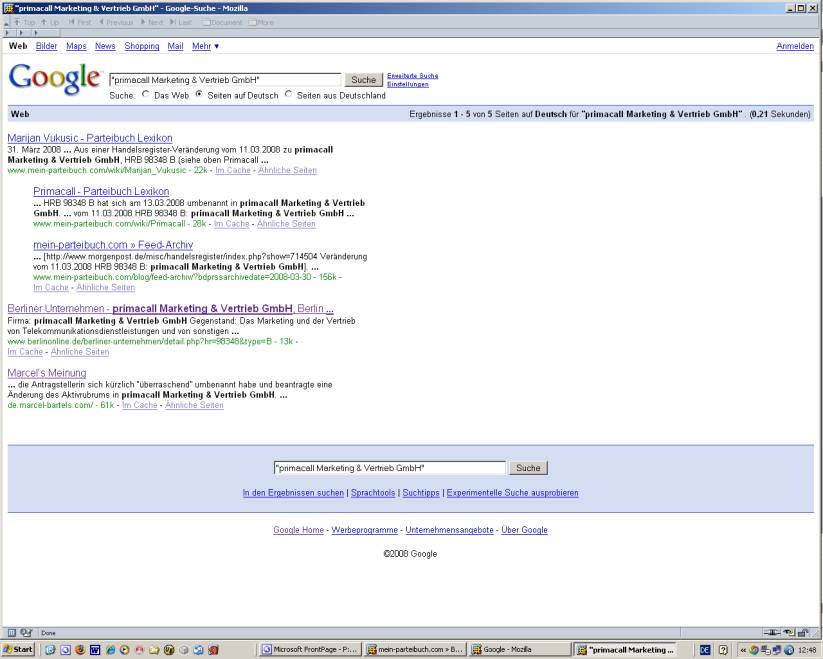The width and height of the screenshot is (823, 659).
Task: Open 'Im Cache' for the Primacall wiki result
Action: pyautogui.click(x=231, y=224)
